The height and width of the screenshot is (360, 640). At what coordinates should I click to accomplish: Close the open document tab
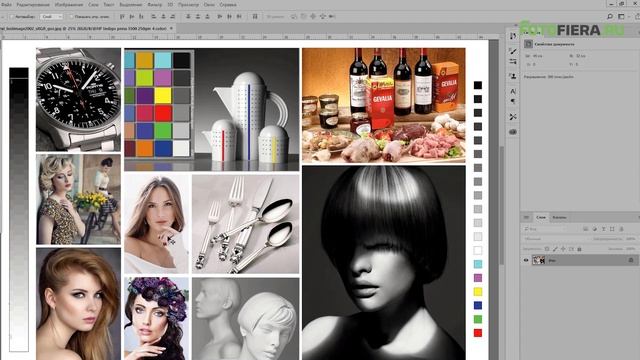(x=171, y=29)
